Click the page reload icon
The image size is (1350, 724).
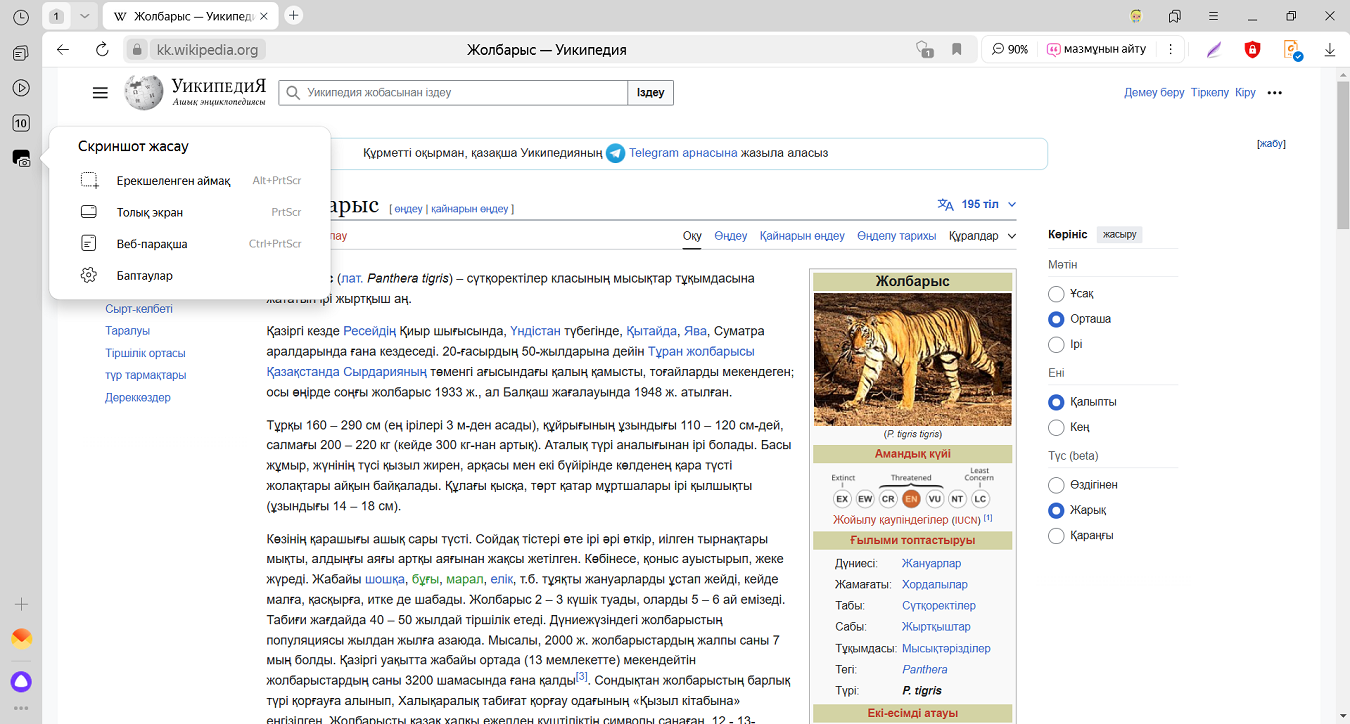[102, 49]
